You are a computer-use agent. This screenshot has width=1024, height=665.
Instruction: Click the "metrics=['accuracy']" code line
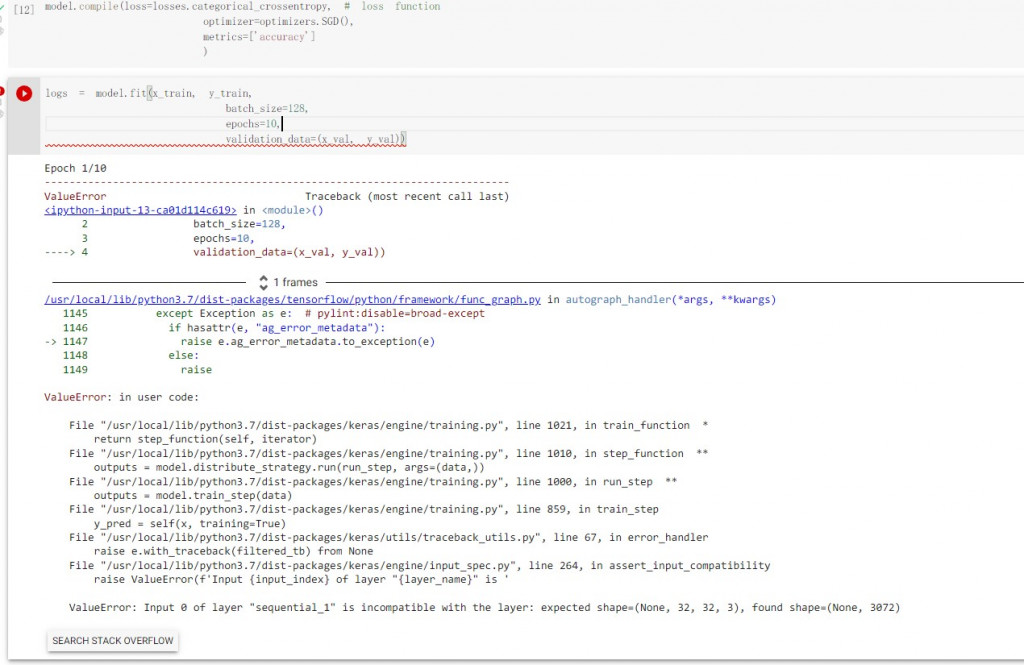coord(259,37)
